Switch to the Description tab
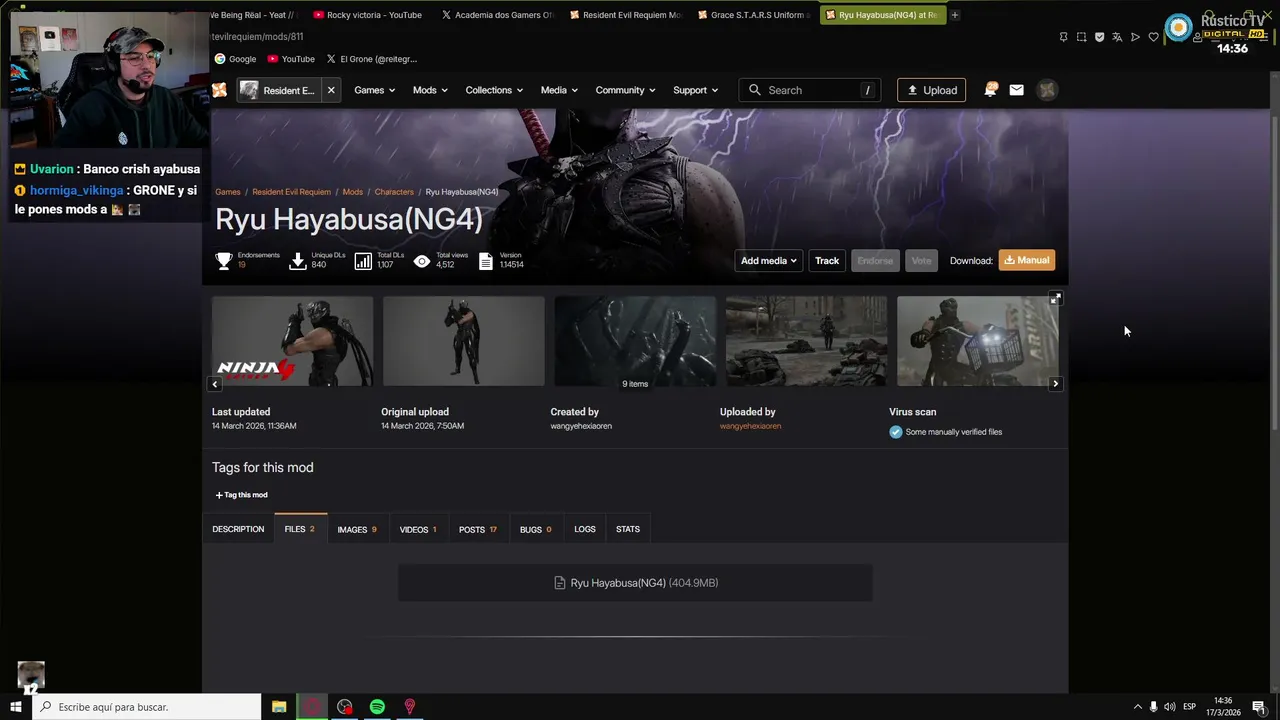 point(238,529)
